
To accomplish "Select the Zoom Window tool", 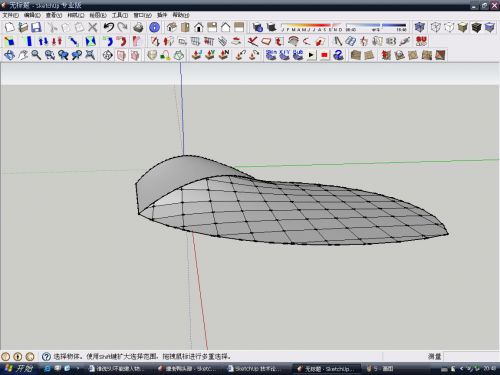I will (x=50, y=55).
